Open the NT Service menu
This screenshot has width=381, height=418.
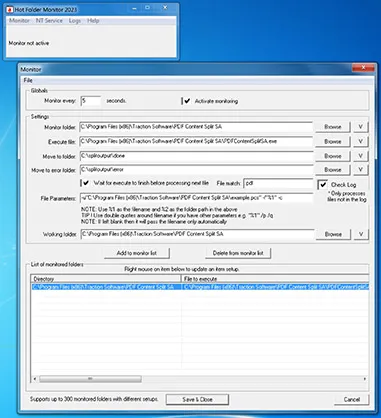click(49, 21)
